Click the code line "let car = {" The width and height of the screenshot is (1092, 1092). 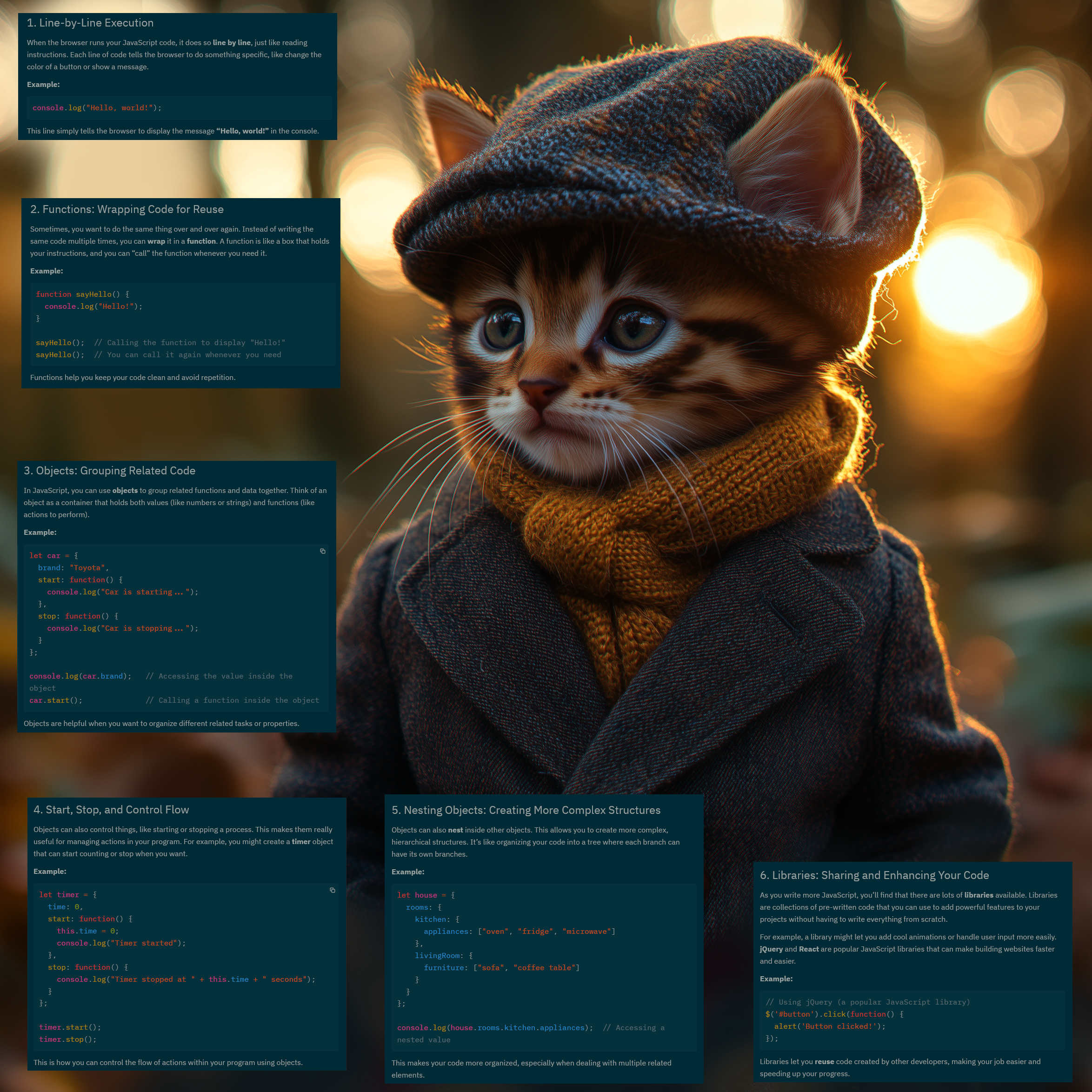coord(53,556)
